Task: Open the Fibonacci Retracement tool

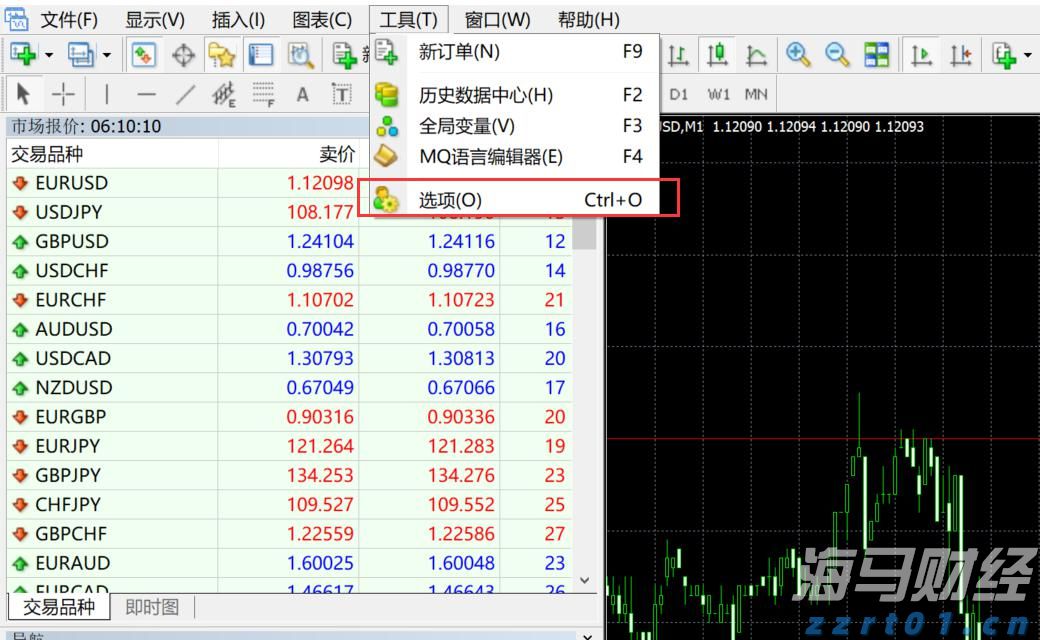Action: pos(262,93)
